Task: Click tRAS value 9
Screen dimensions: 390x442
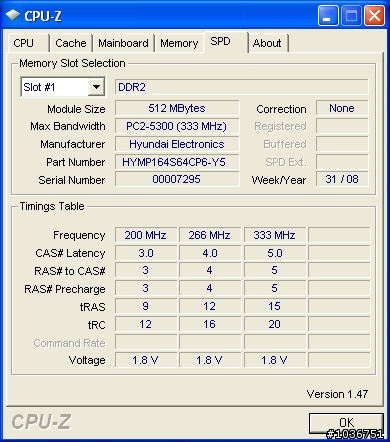Action: [x=146, y=306]
